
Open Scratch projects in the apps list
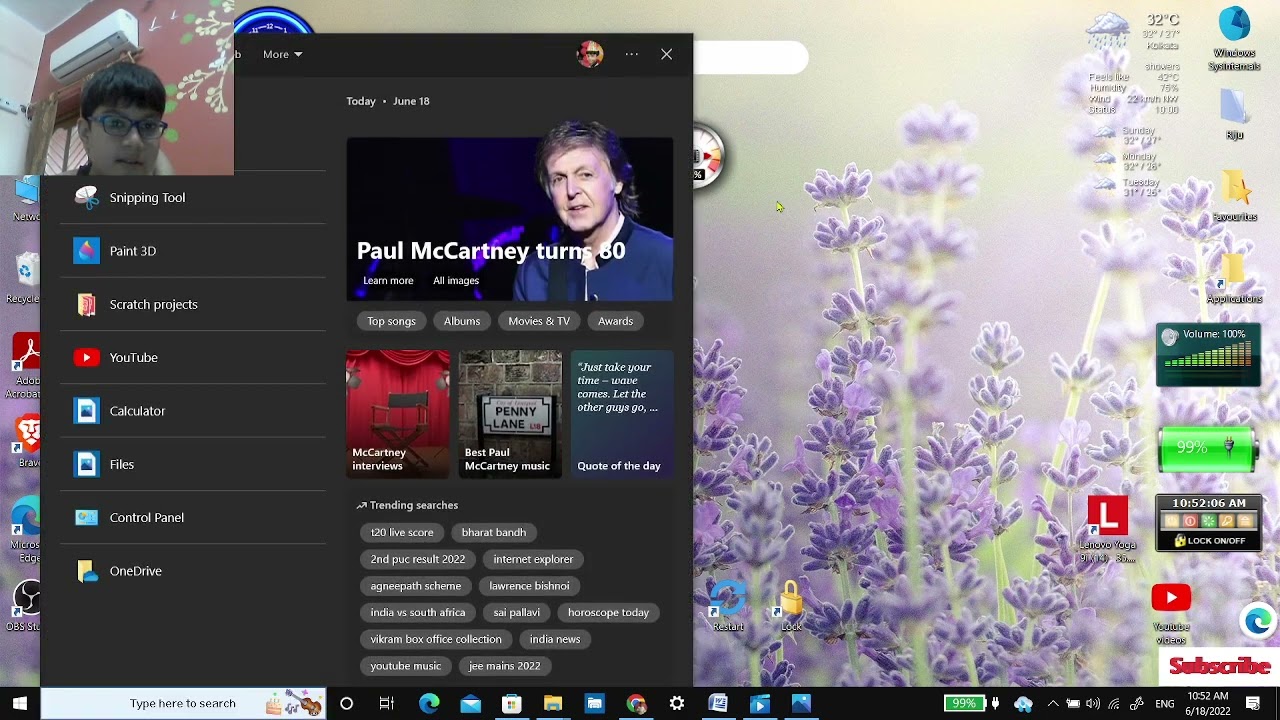193,304
